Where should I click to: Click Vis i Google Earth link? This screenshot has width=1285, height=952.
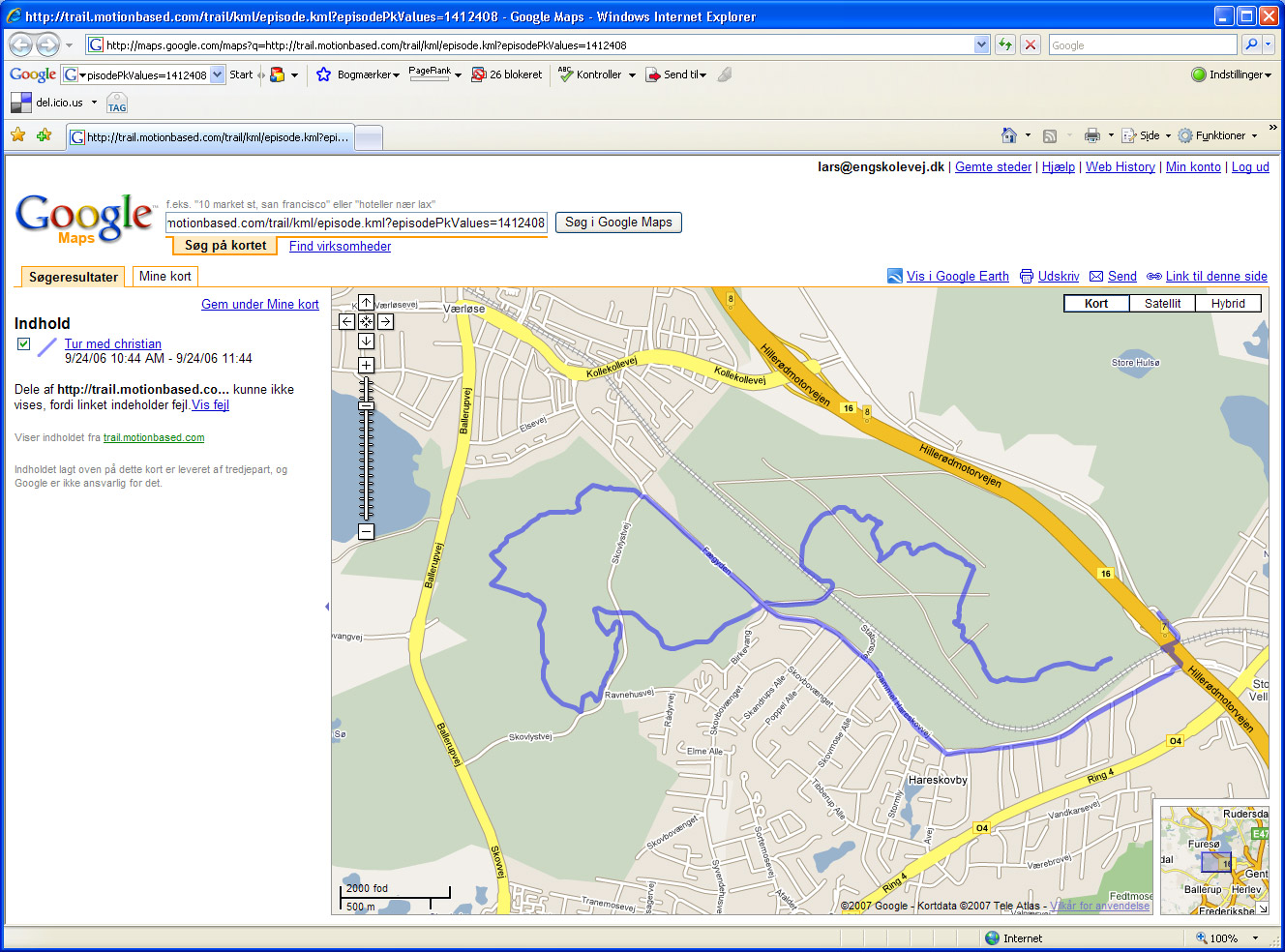click(x=957, y=276)
